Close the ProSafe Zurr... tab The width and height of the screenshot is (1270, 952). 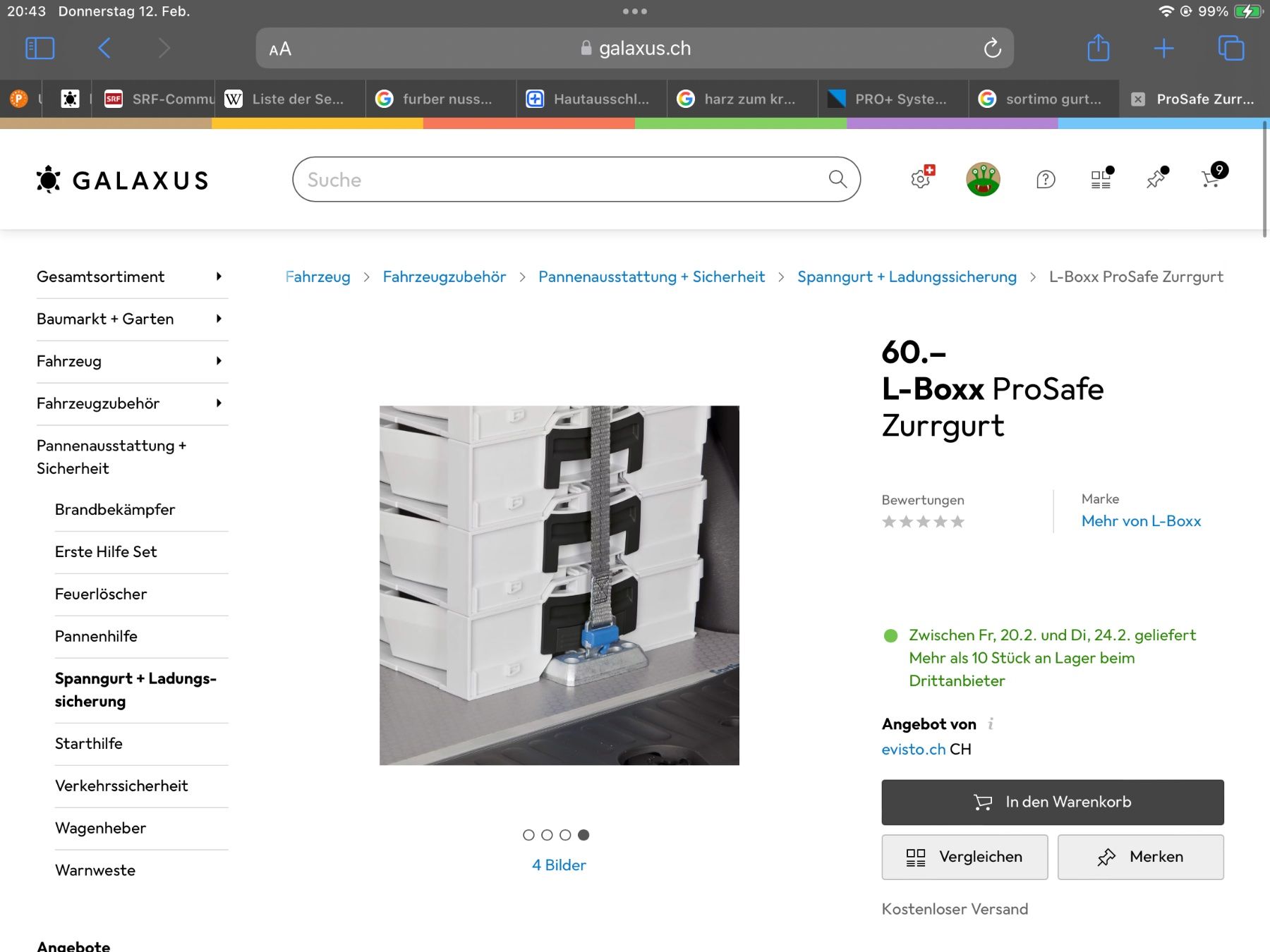[1137, 99]
